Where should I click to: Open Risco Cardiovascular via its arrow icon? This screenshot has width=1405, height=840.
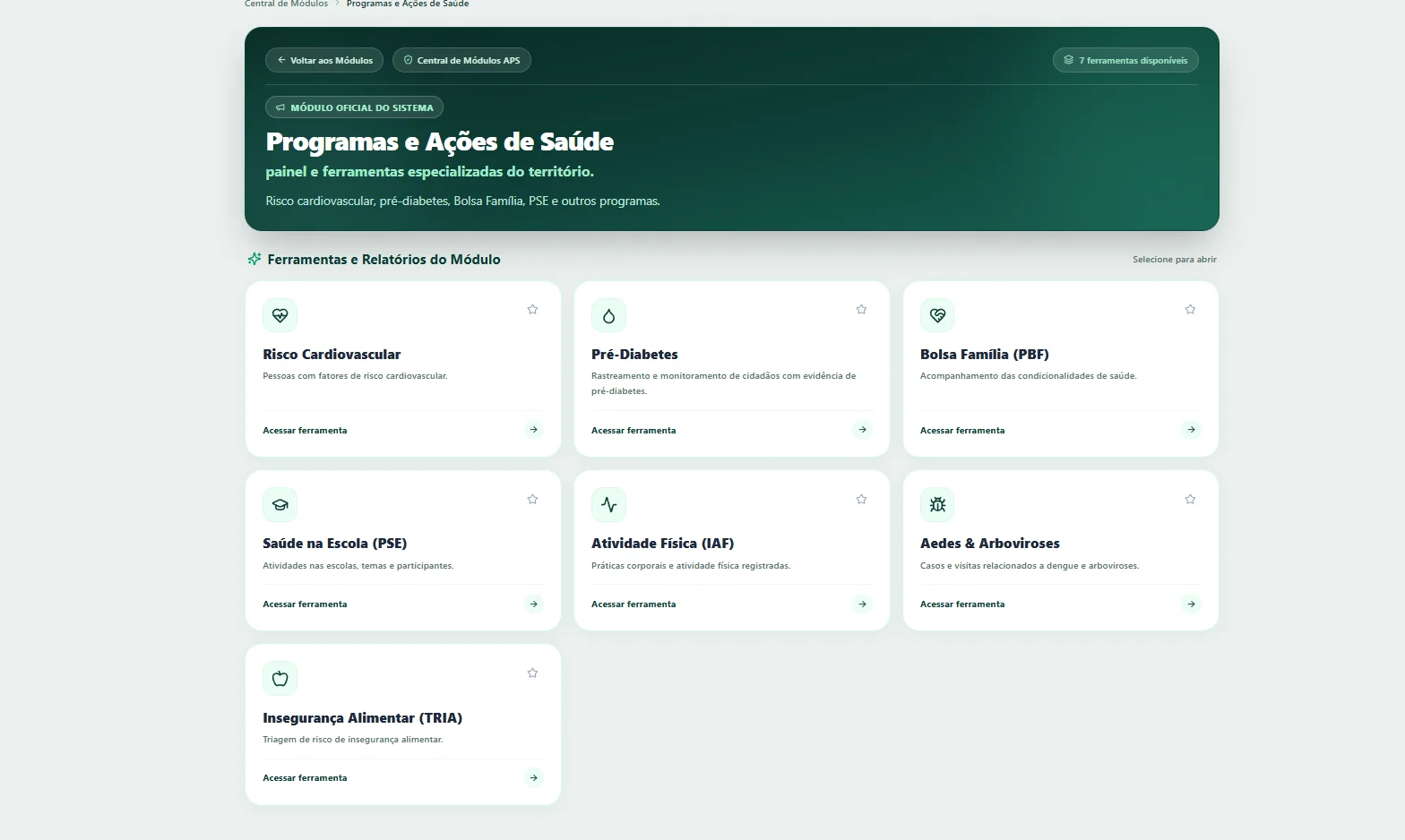coord(533,430)
